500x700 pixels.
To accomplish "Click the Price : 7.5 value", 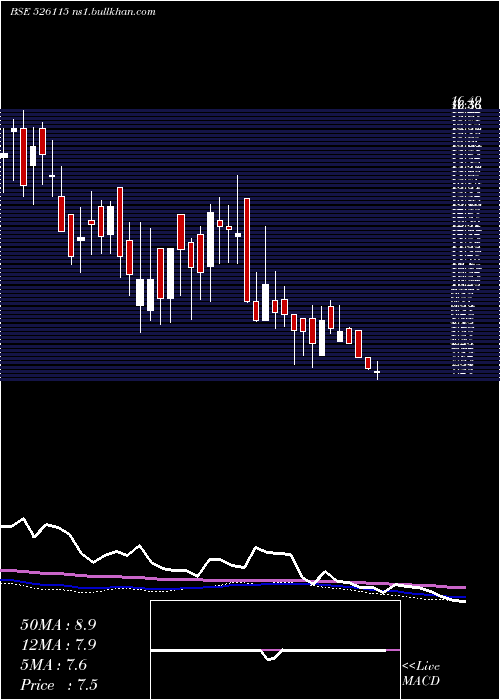I will [59, 685].
